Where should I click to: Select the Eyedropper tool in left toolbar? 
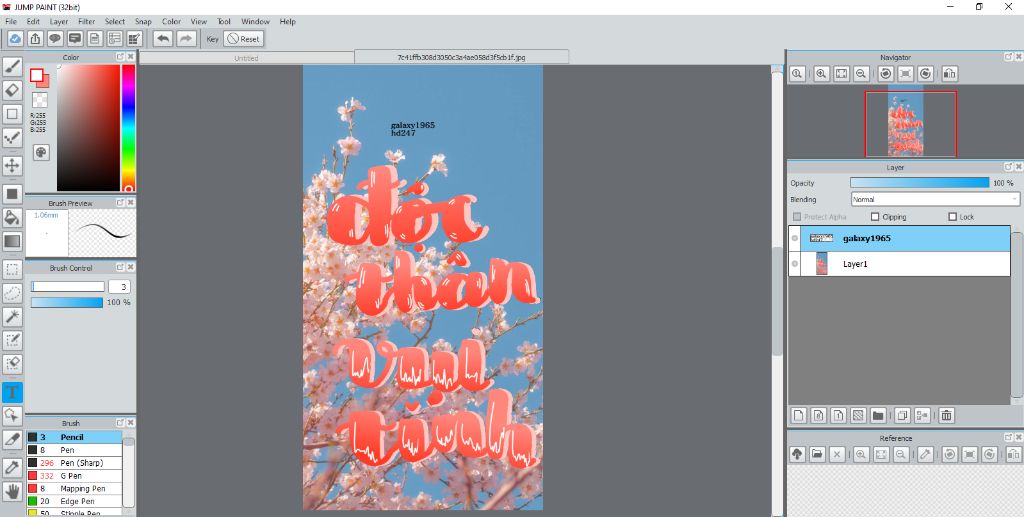point(12,467)
